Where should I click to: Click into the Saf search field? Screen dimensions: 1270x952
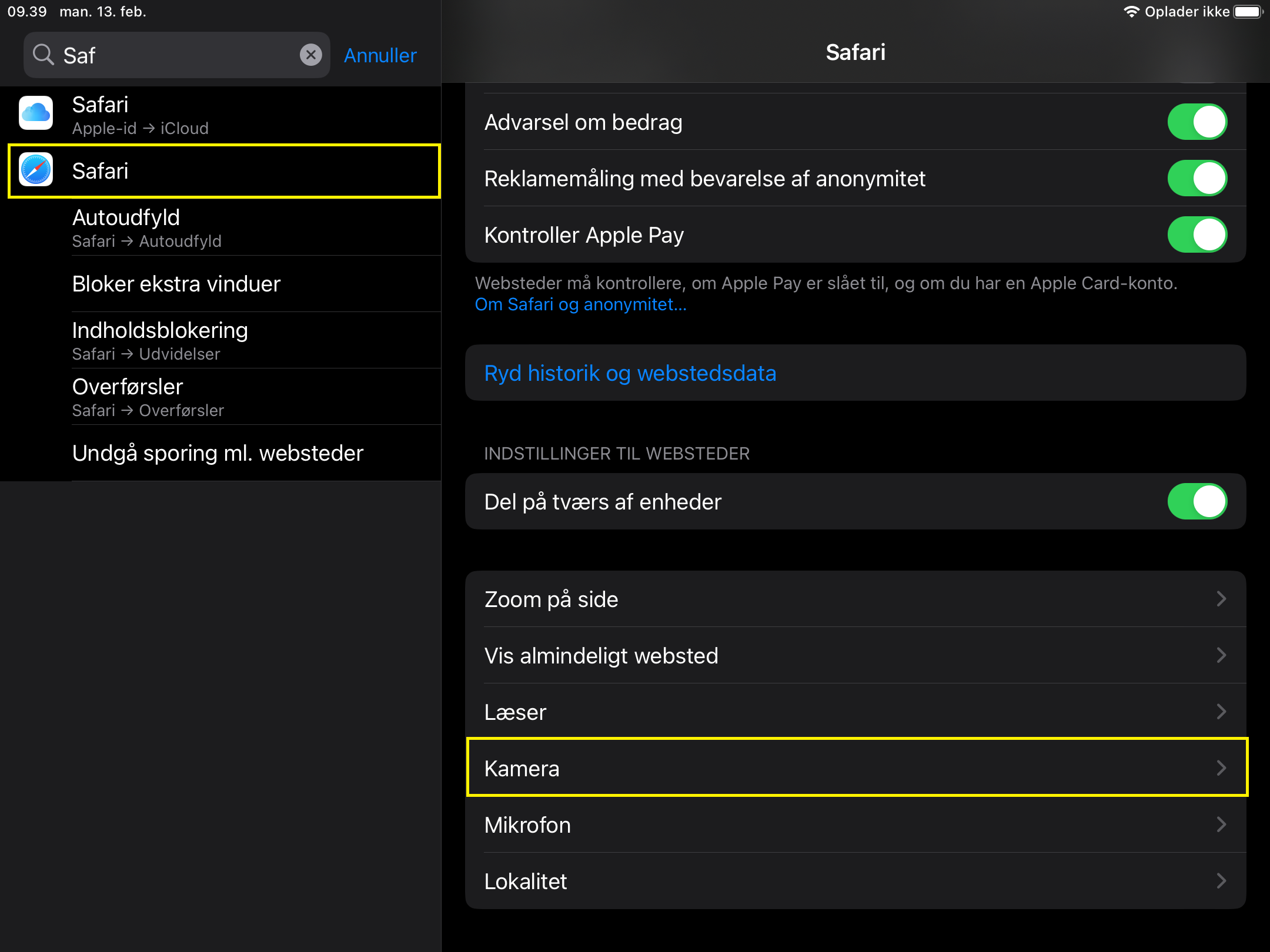(176, 55)
